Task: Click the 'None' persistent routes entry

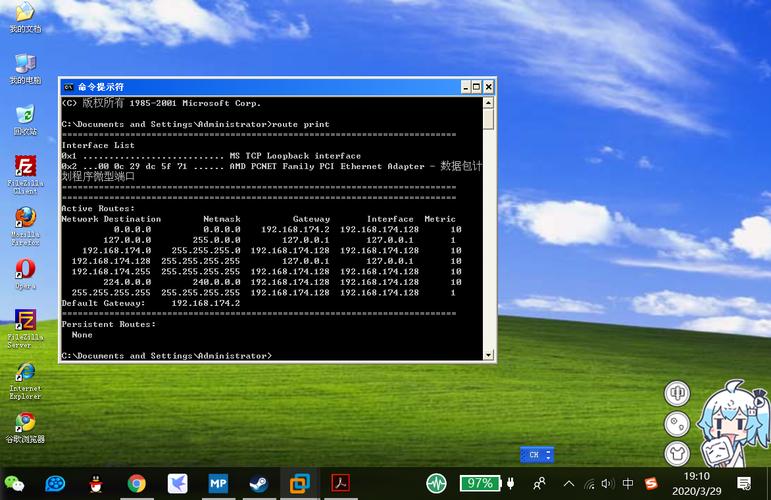Action: tap(82, 335)
